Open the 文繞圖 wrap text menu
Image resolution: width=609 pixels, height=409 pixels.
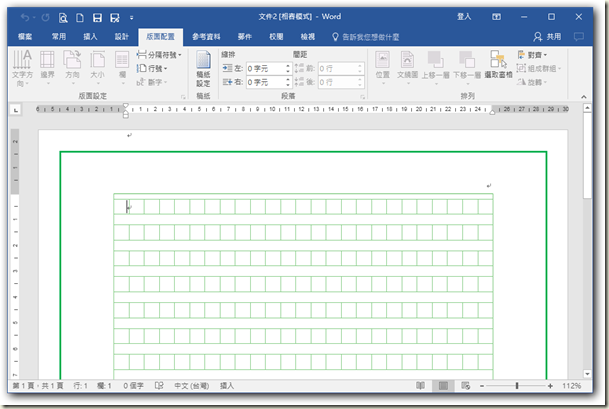point(407,68)
